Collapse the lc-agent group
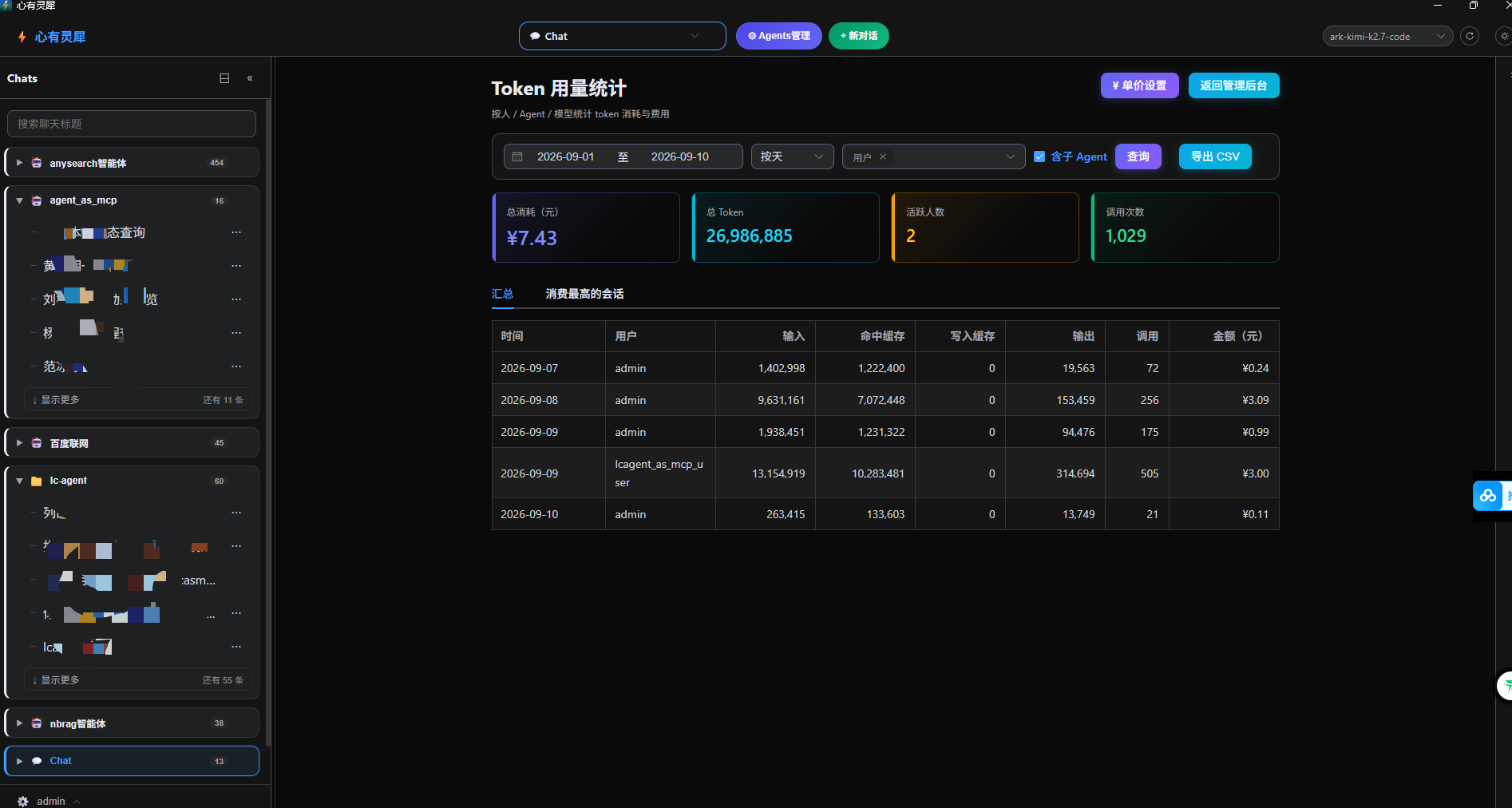Screen dimensions: 1512x808 pyautogui.click(x=19, y=481)
